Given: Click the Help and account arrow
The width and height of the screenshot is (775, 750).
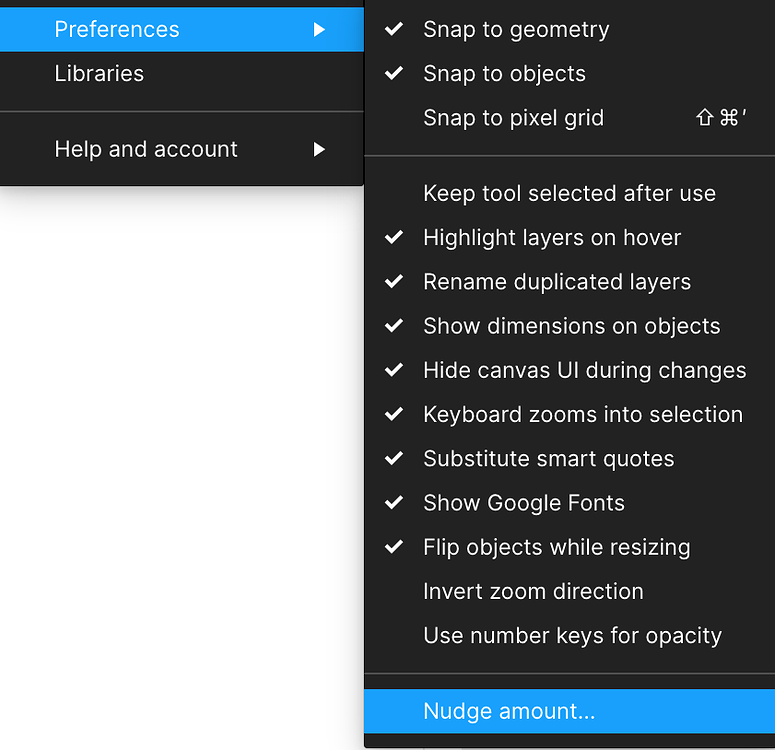Looking at the screenshot, I should point(319,150).
